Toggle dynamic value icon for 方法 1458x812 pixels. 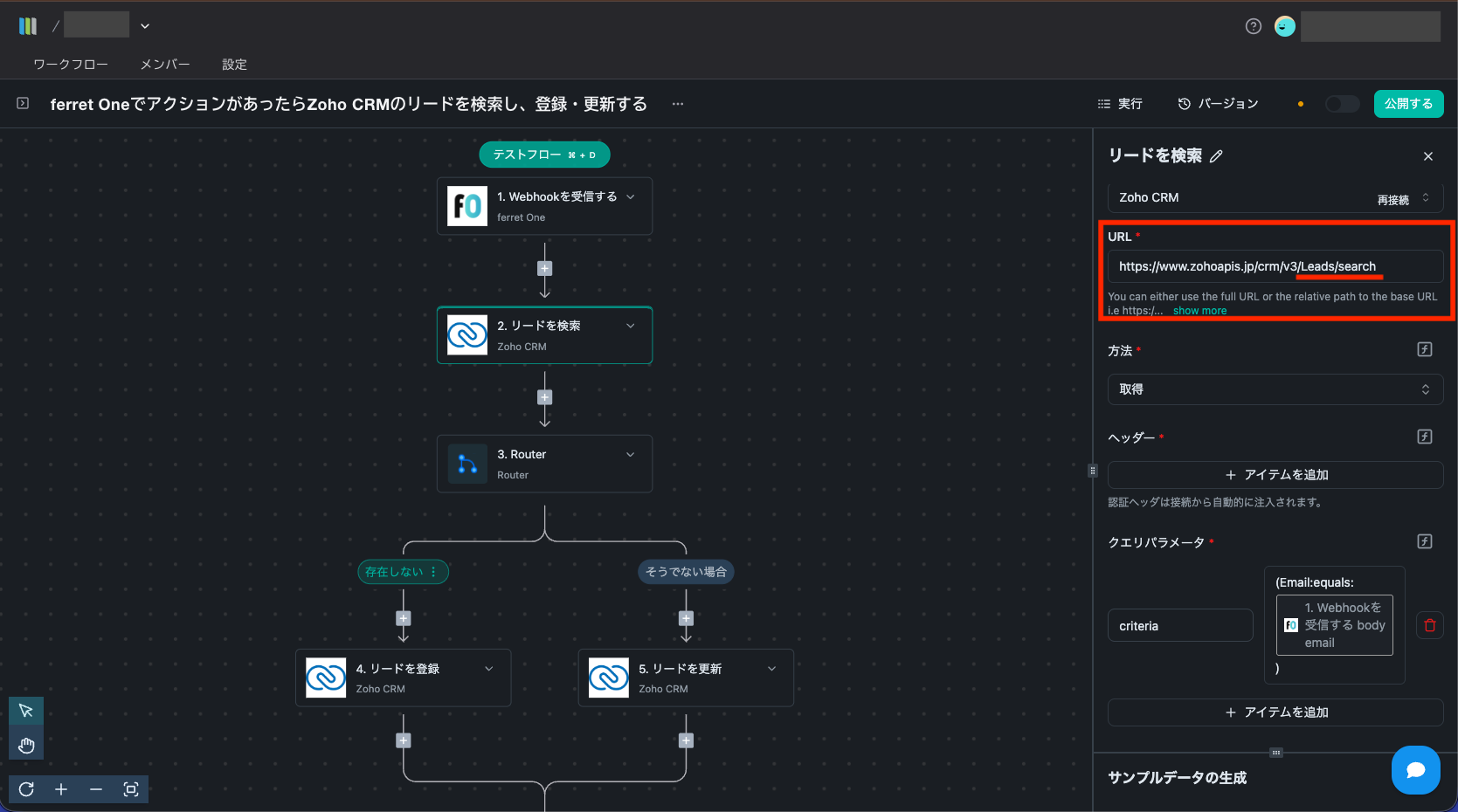click(x=1424, y=349)
